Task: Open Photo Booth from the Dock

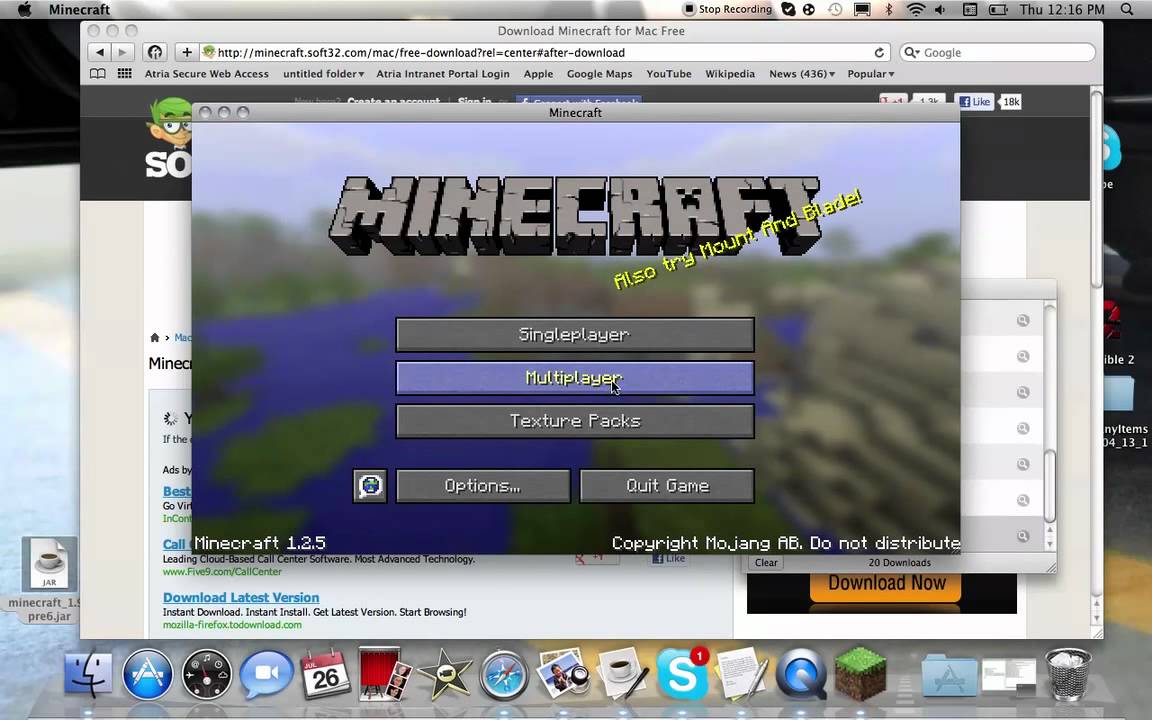Action: 384,673
